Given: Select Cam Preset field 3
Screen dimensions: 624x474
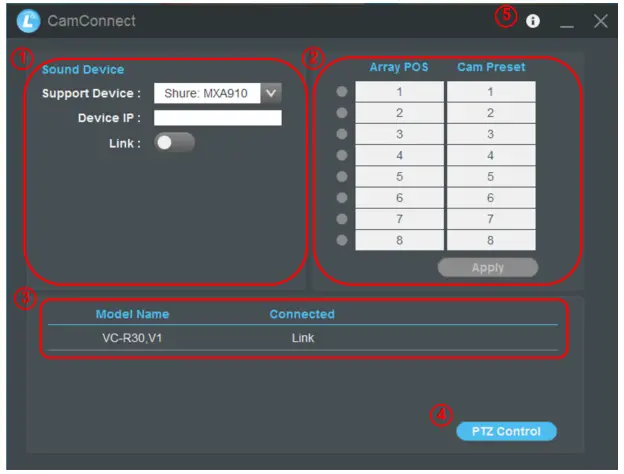Looking at the screenshot, I should 491,134.
